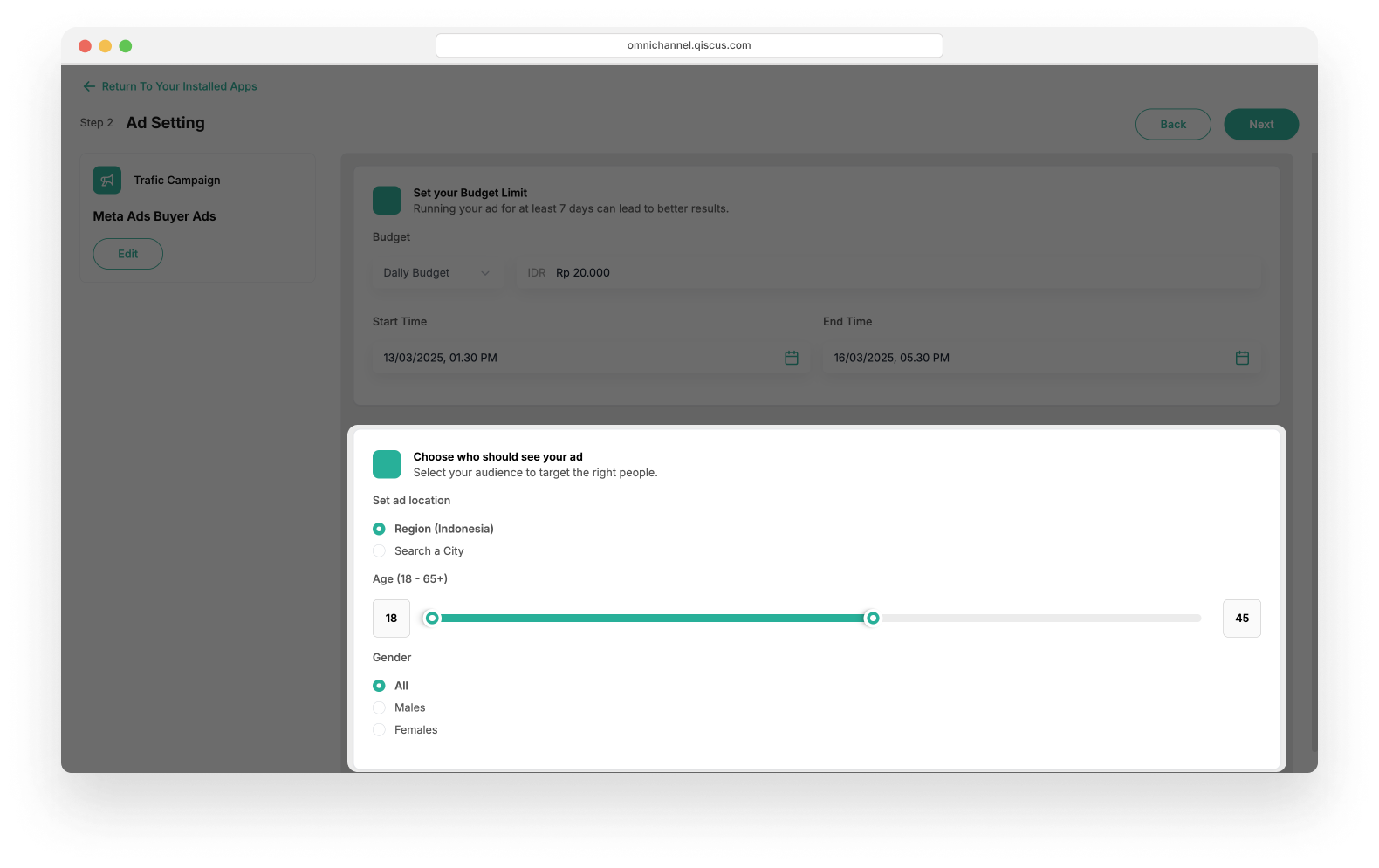Open the End Time calendar icon
Image resolution: width=1379 pixels, height=868 pixels.
coord(1242,358)
